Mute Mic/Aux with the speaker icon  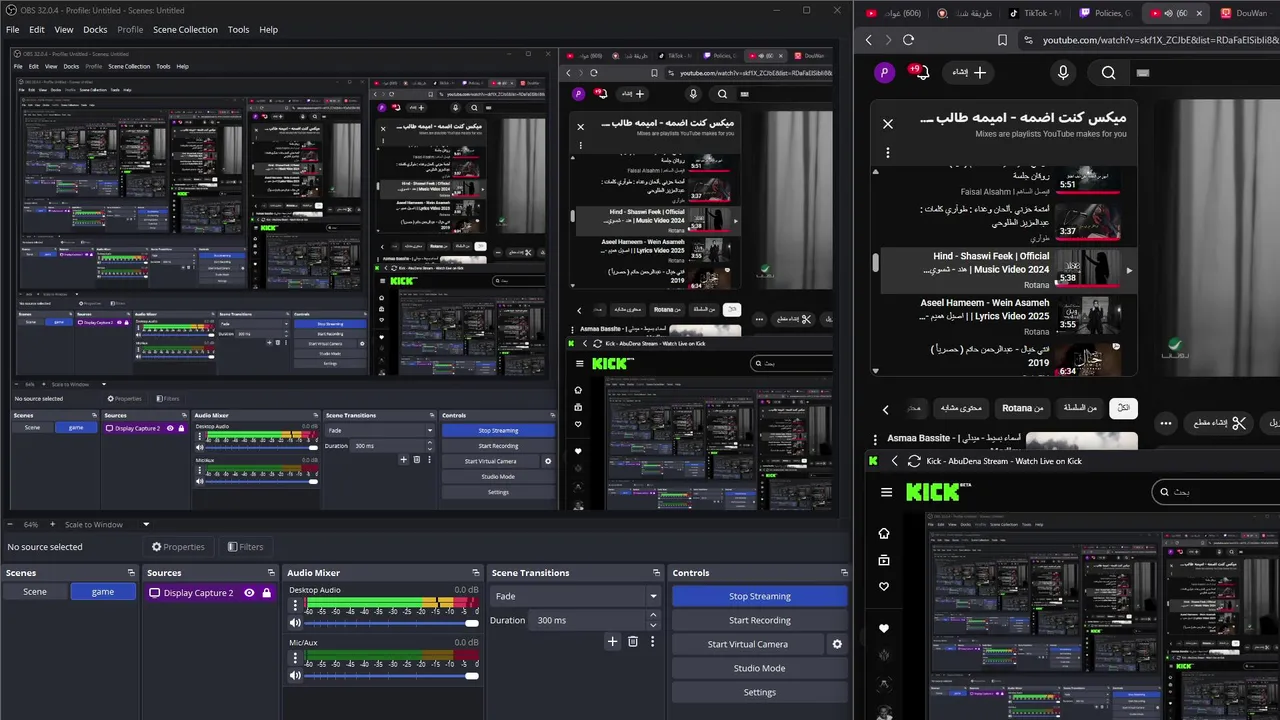pos(296,676)
